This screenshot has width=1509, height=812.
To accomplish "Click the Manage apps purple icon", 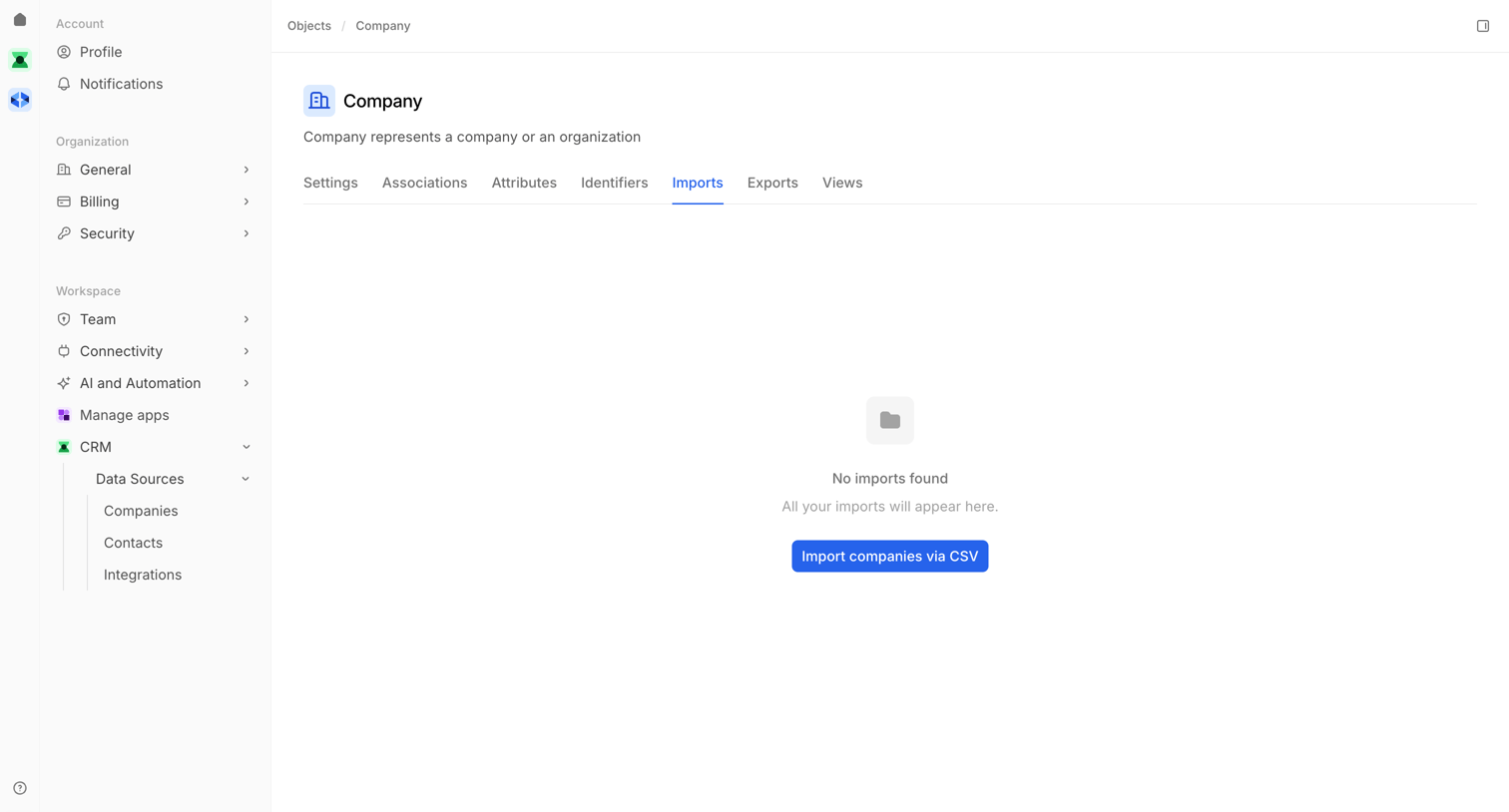I will pos(64,415).
